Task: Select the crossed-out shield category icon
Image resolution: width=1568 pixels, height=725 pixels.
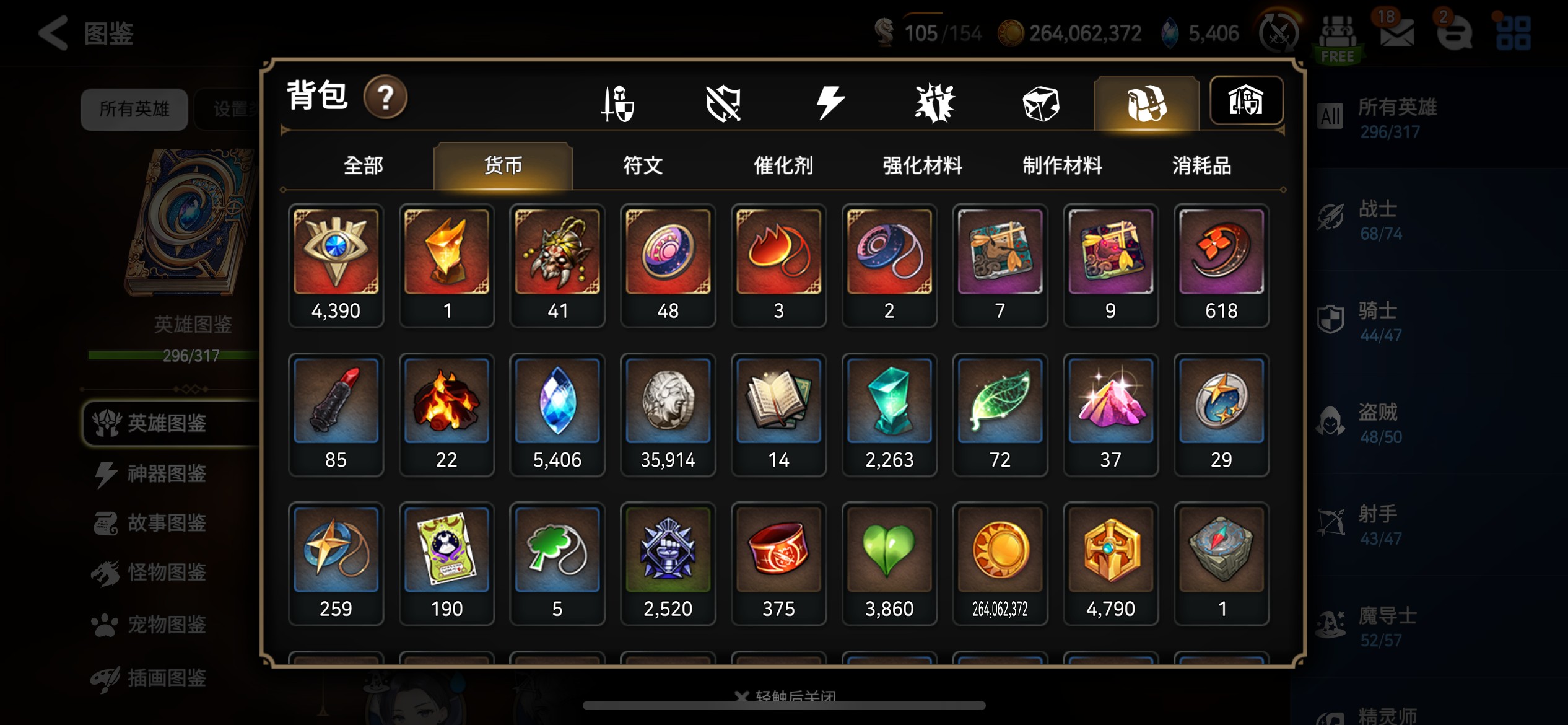Action: click(723, 103)
